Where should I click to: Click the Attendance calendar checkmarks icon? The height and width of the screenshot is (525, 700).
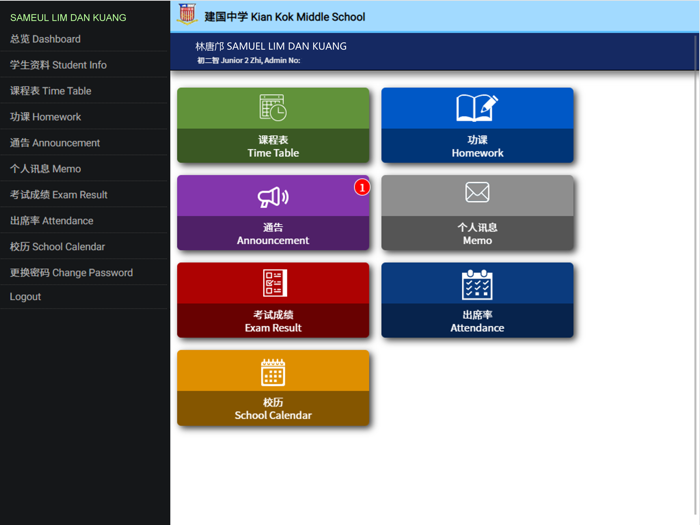(x=477, y=284)
